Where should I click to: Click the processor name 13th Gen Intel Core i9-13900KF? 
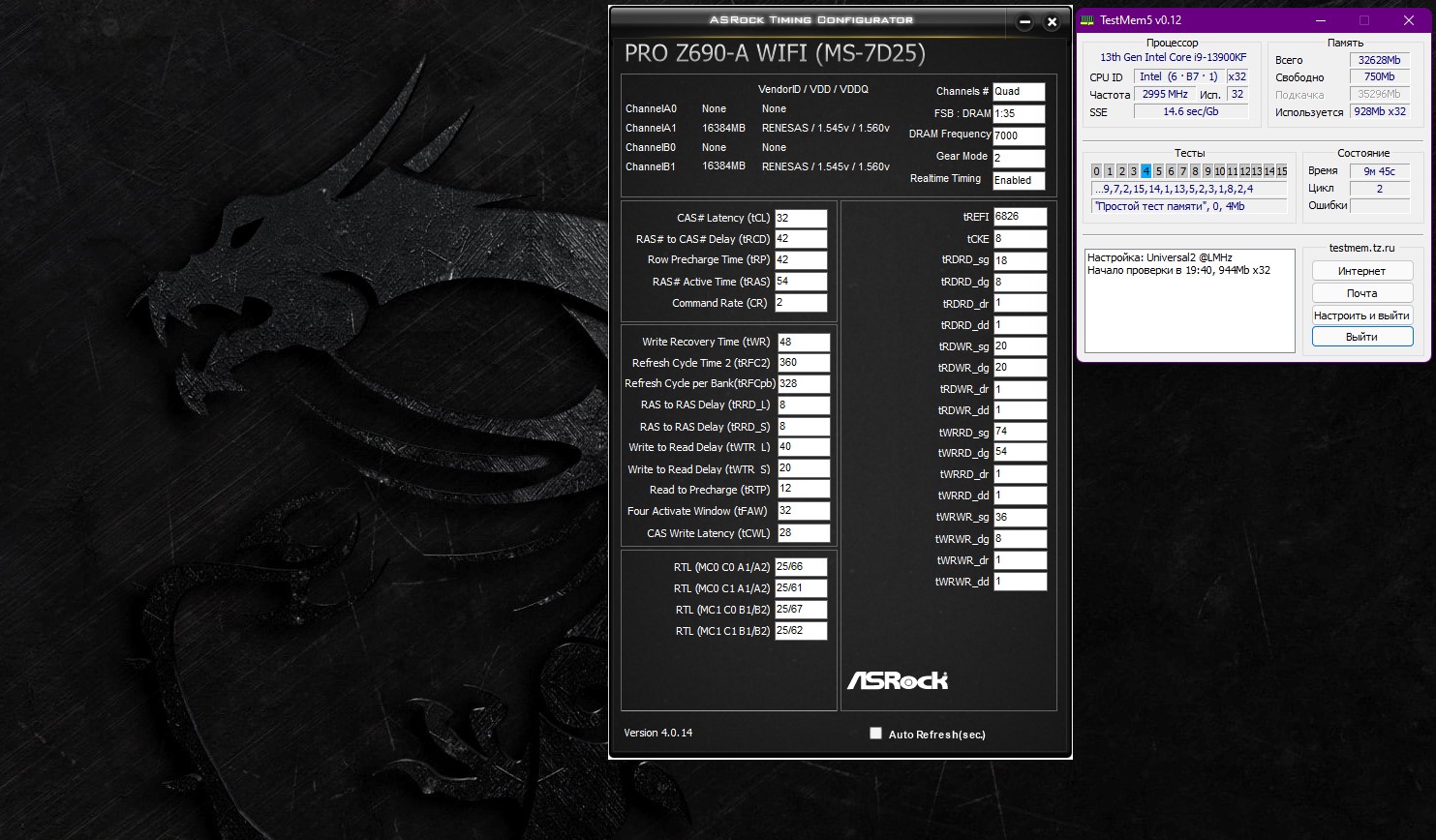click(x=1173, y=58)
